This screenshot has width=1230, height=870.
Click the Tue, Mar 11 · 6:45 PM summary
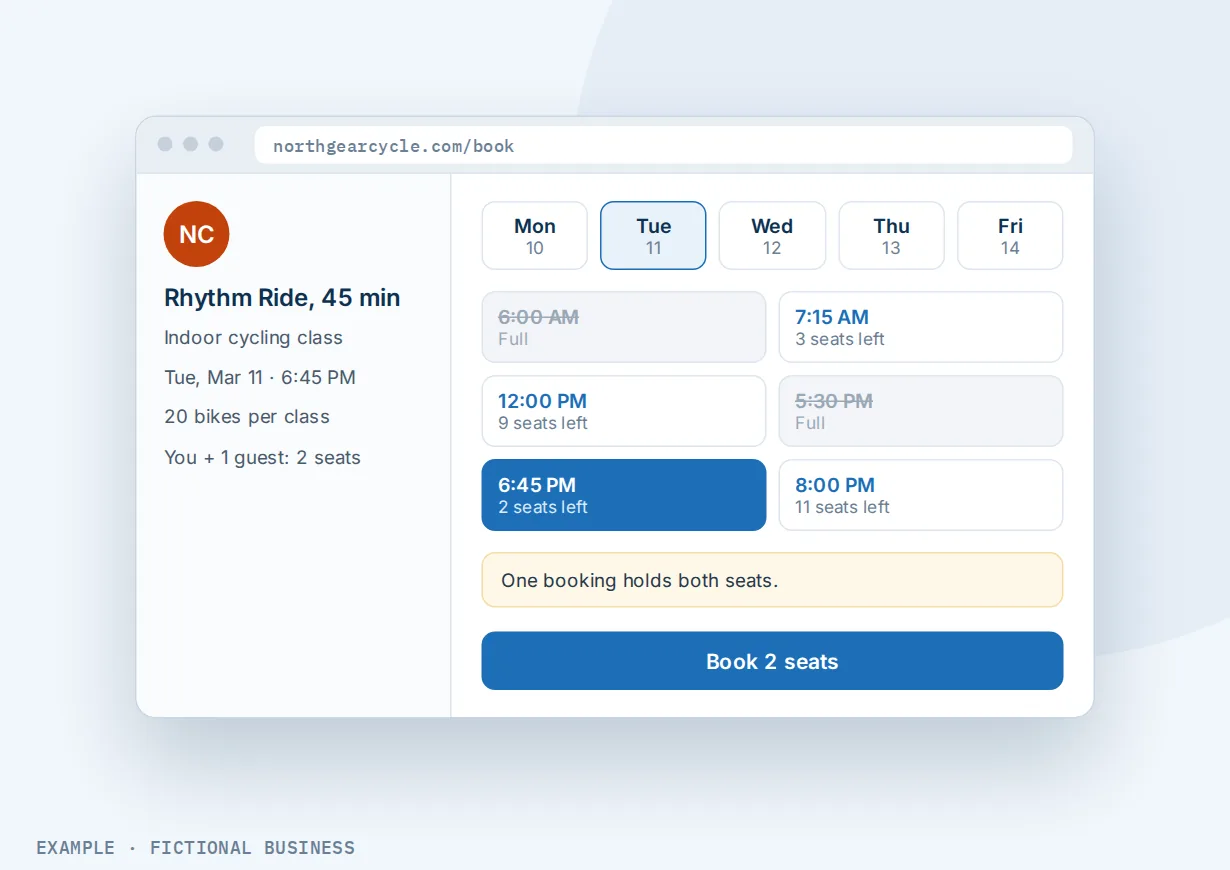pyautogui.click(x=260, y=378)
